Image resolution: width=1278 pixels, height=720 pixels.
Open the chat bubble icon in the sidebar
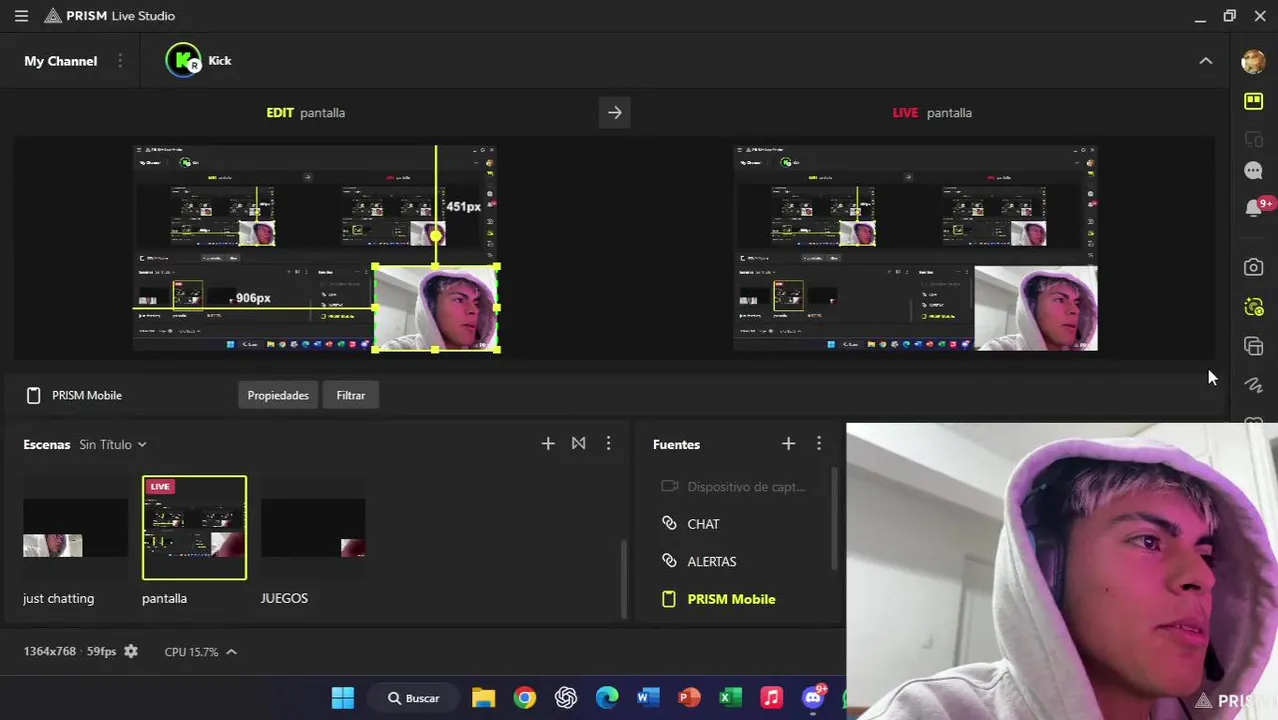point(1253,171)
